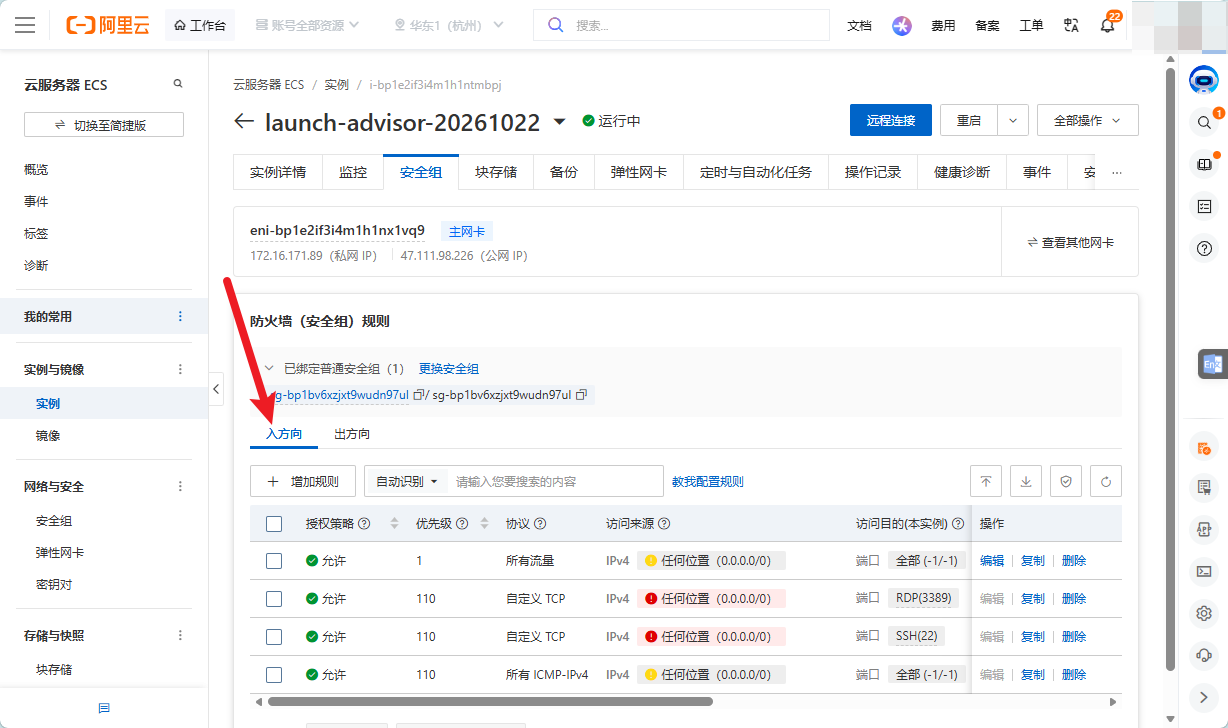
Task: Click the search icon beside 云服务器 ECS
Action: (x=178, y=84)
